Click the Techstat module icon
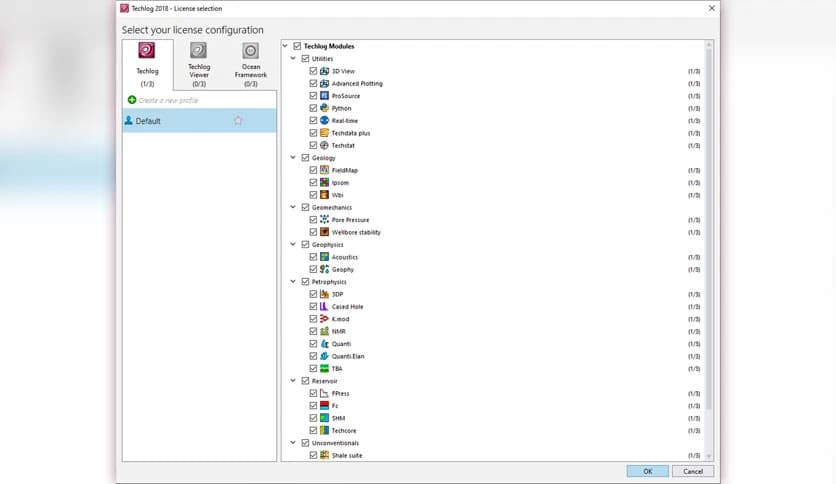Screen dimensions: 836x484 324,145
